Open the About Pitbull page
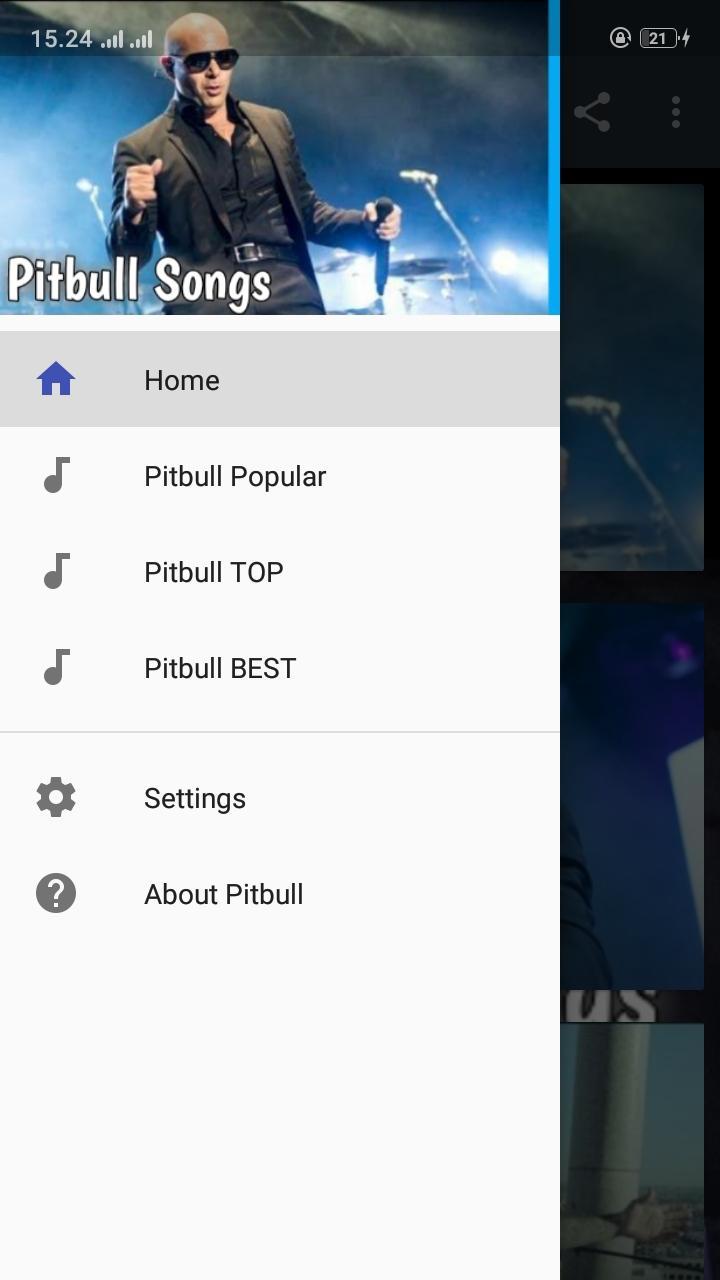 pyautogui.click(x=280, y=894)
